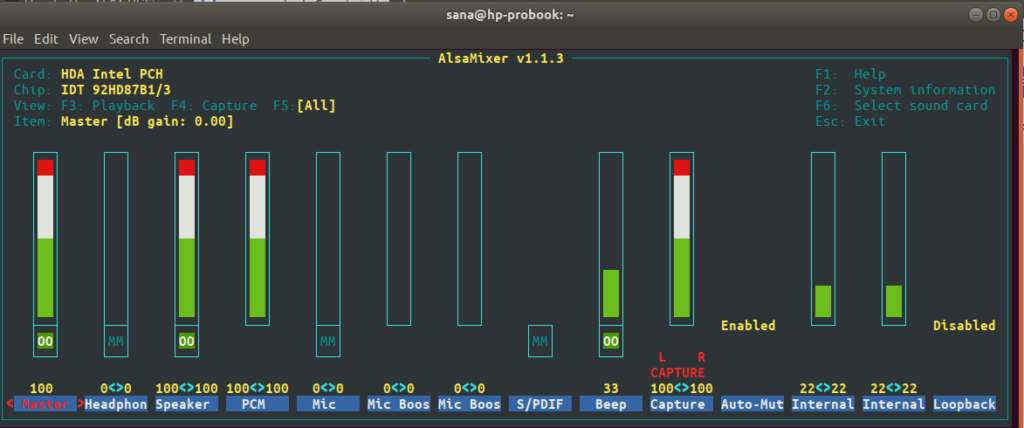Click the F6: Select sound card hint
The image size is (1024, 428).
[901, 106]
